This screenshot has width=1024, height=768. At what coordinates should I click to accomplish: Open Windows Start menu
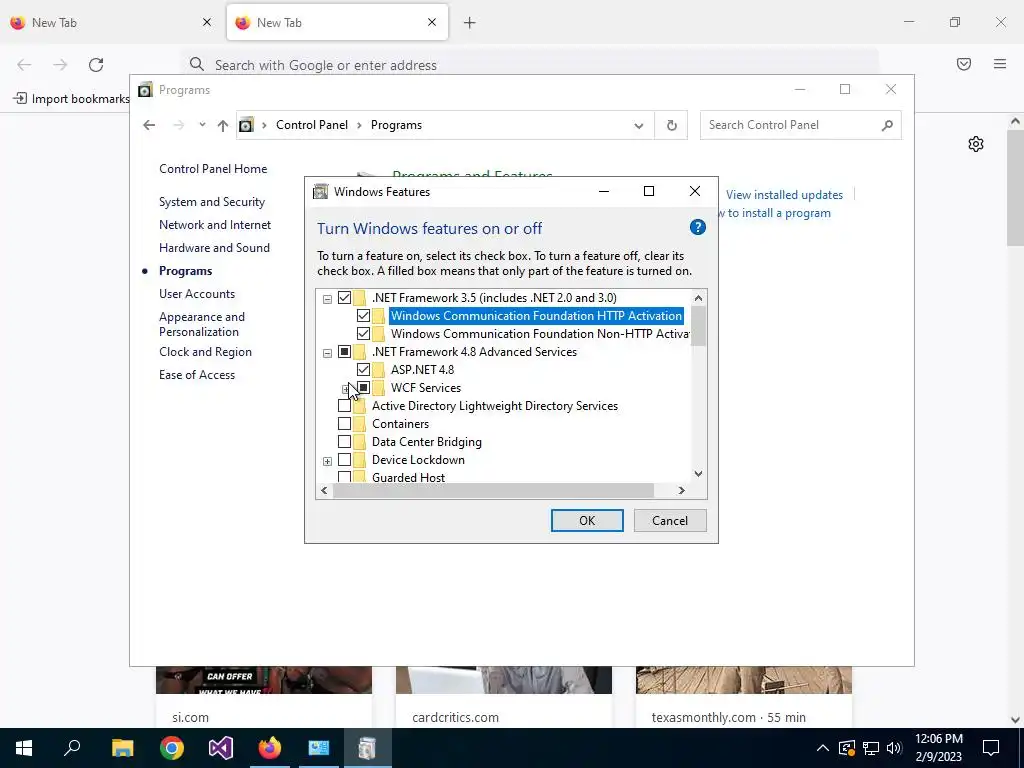click(24, 748)
